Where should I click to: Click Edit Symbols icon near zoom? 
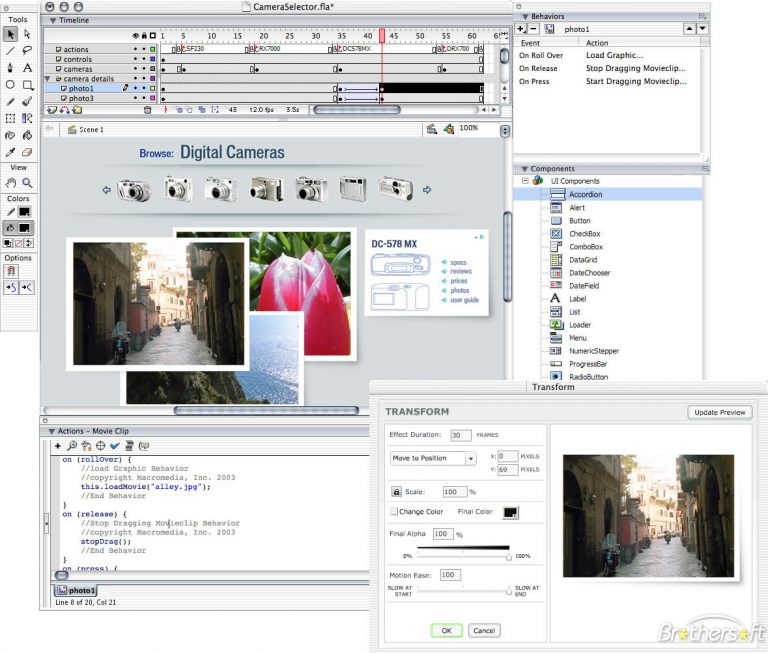pyautogui.click(x=449, y=129)
